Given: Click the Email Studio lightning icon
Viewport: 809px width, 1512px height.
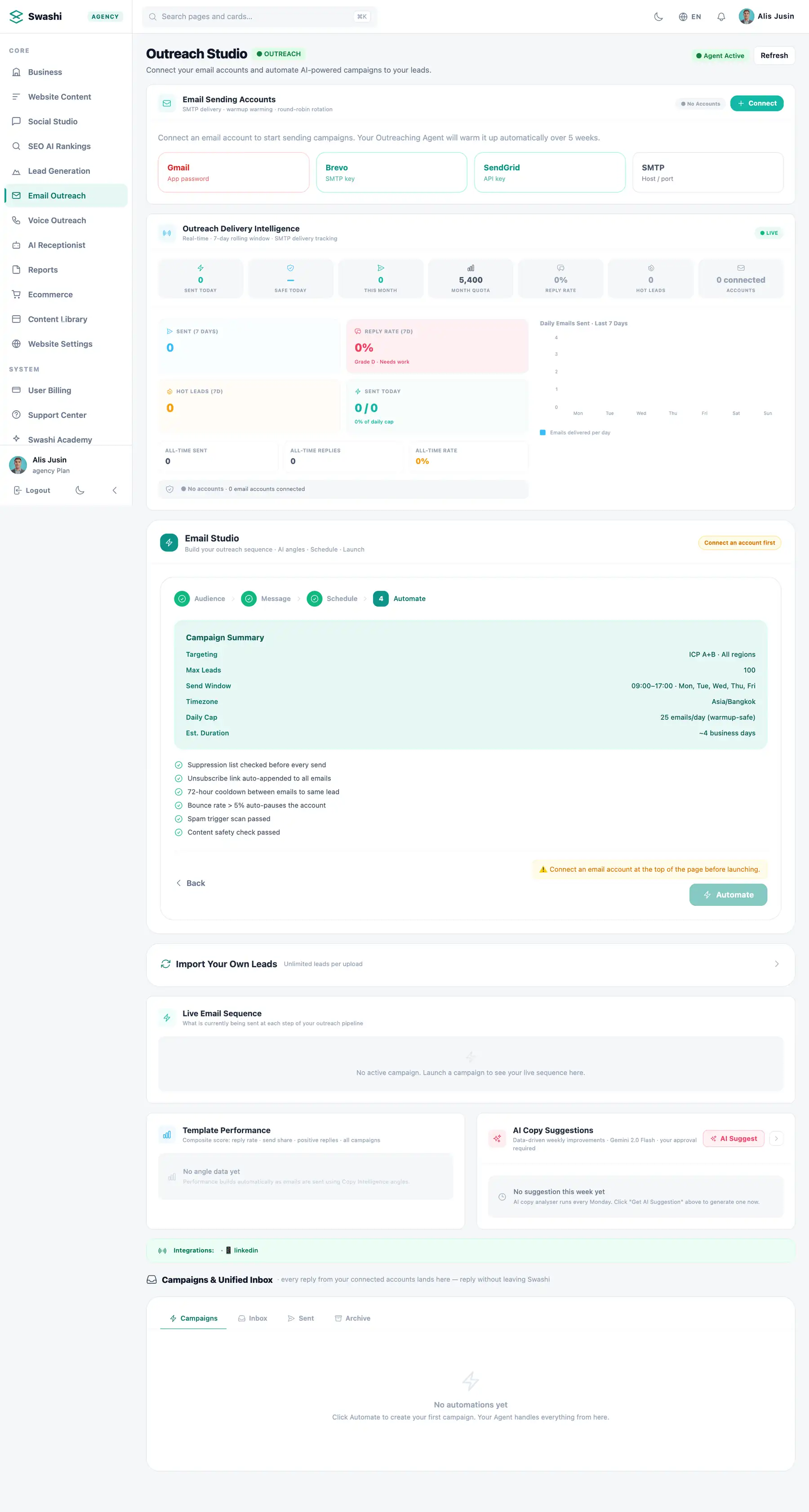Looking at the screenshot, I should point(169,542).
